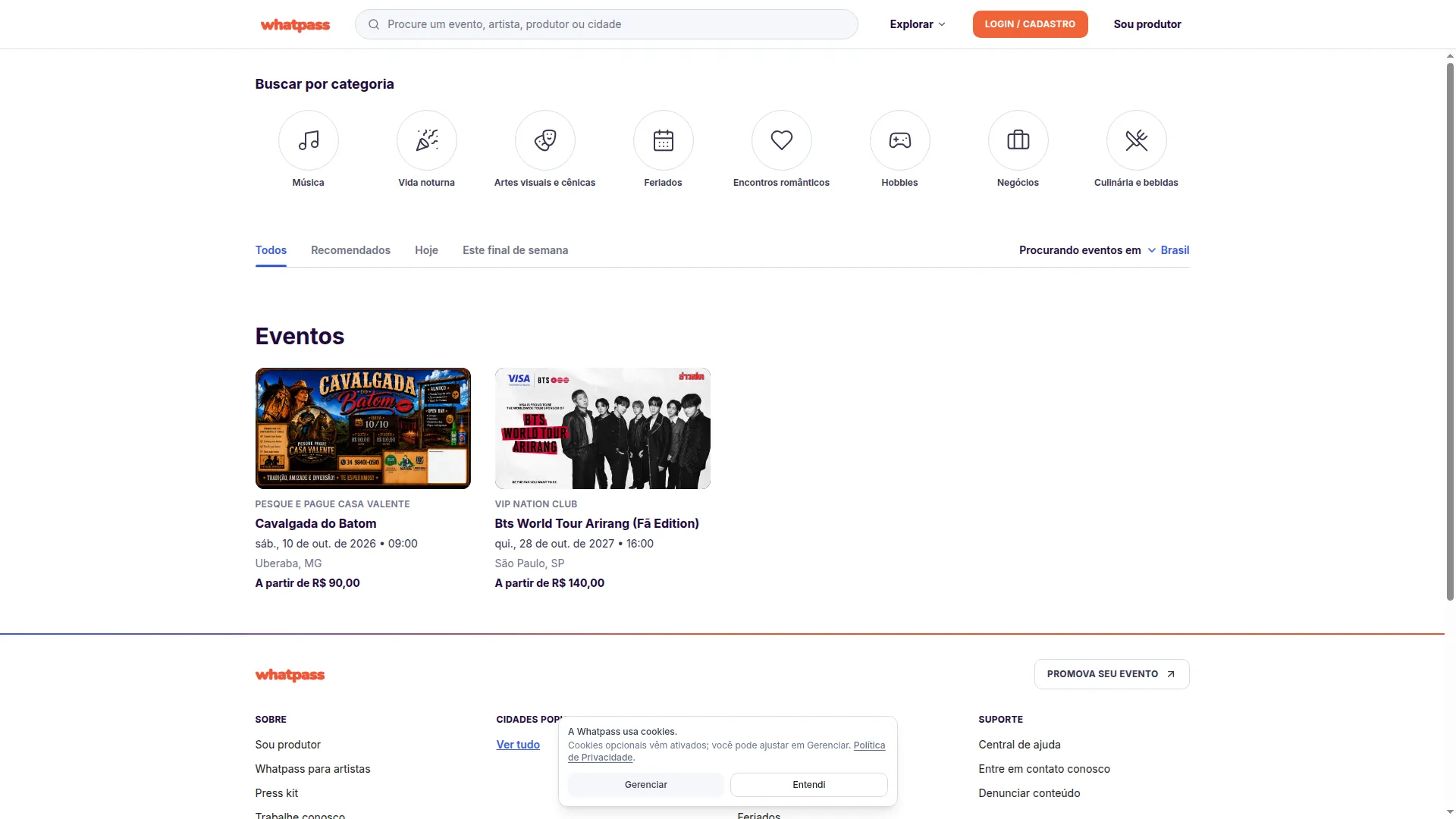1456x819 pixels.
Task: Switch to Este final de semana tab
Action: [x=515, y=250]
